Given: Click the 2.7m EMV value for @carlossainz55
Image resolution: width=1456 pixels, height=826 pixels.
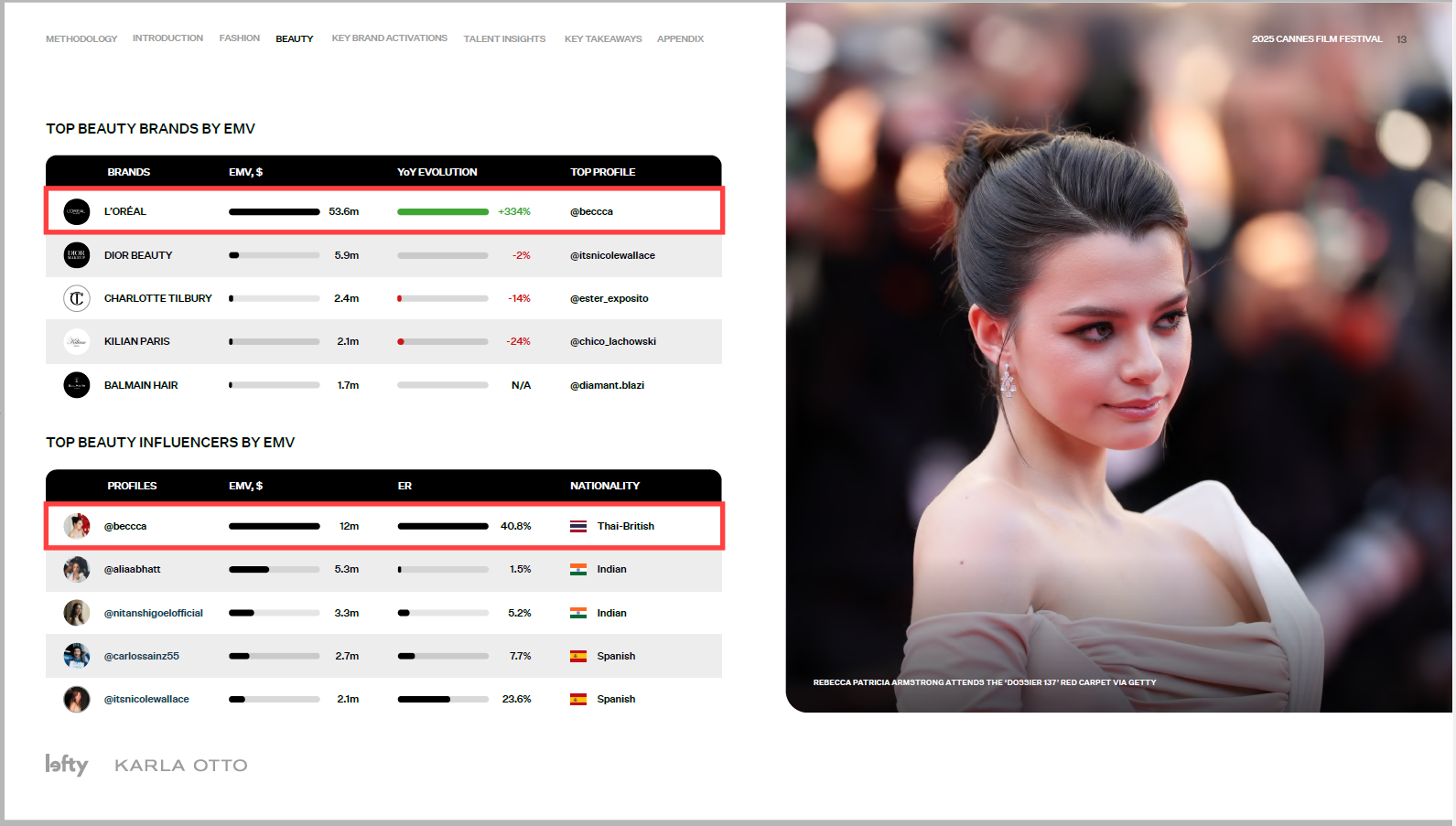Looking at the screenshot, I should coord(347,656).
